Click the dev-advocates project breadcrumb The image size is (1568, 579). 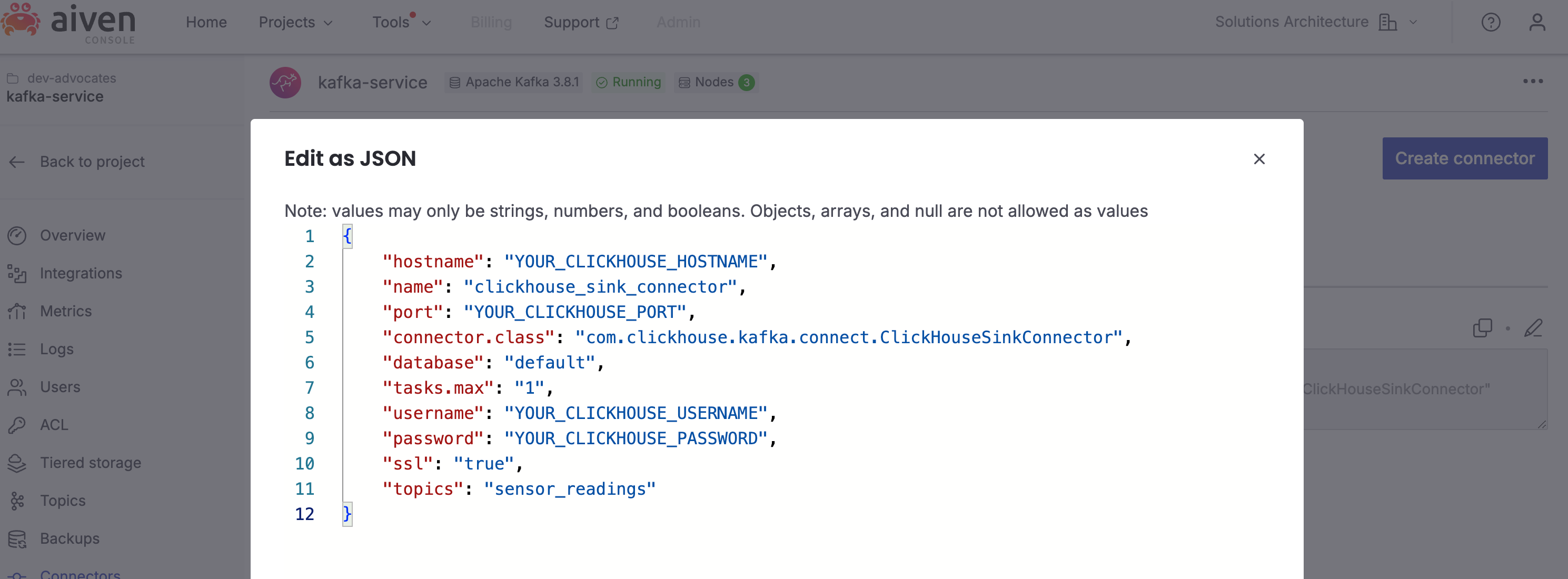click(71, 78)
